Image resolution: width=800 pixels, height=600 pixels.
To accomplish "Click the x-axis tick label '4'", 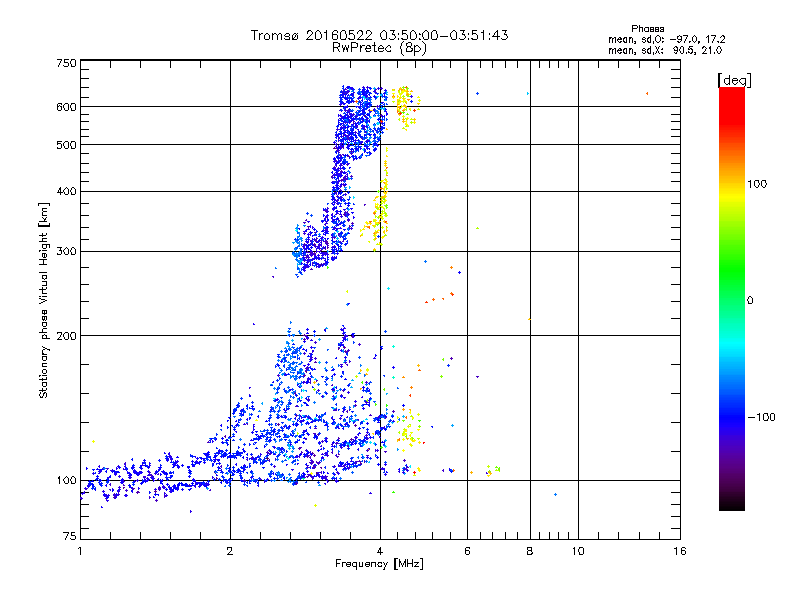I will (x=380, y=551).
